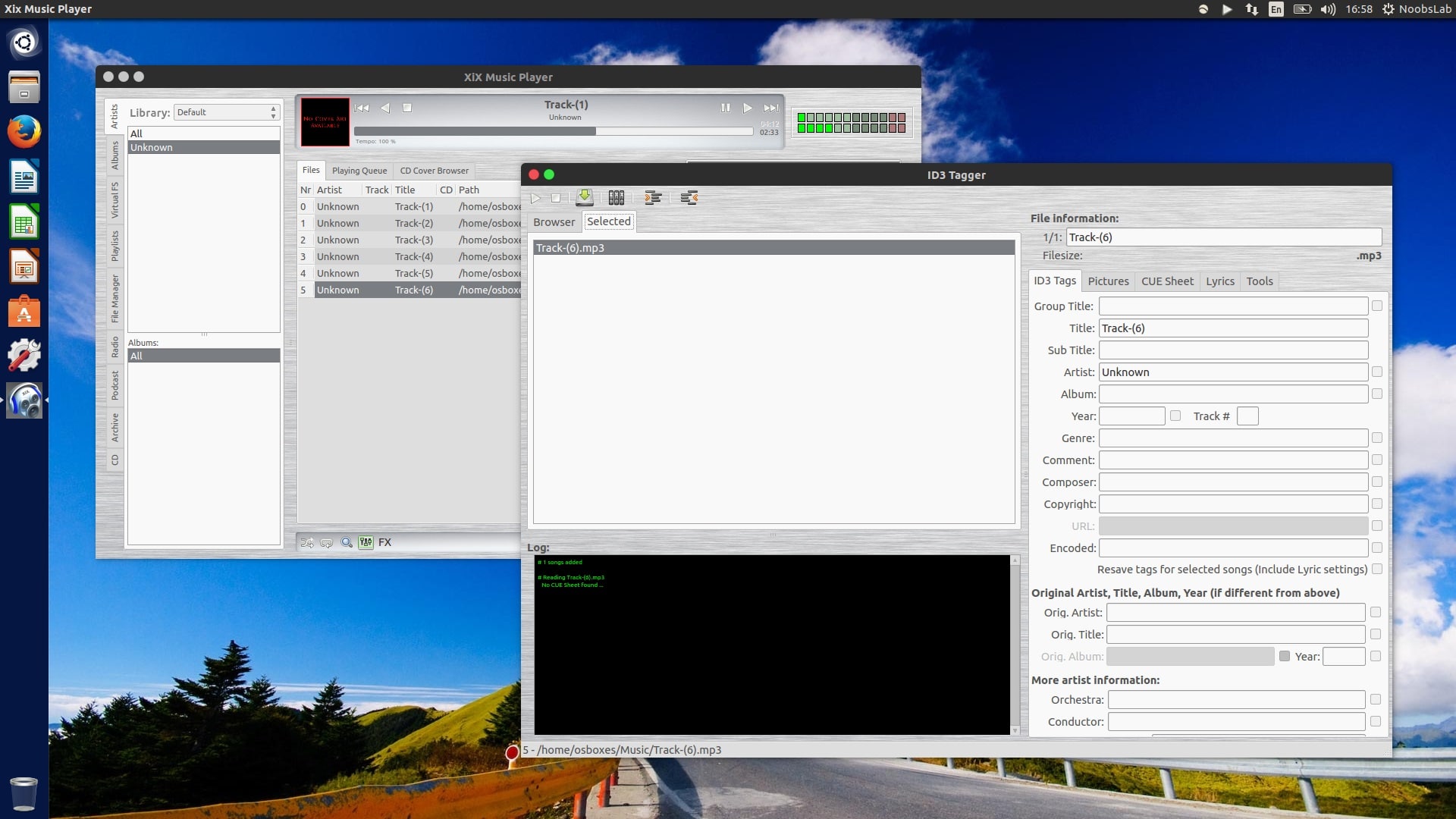The image size is (1456, 819).
Task: Click play icon in ID3 Tagger toolbar
Action: pyautogui.click(x=536, y=198)
